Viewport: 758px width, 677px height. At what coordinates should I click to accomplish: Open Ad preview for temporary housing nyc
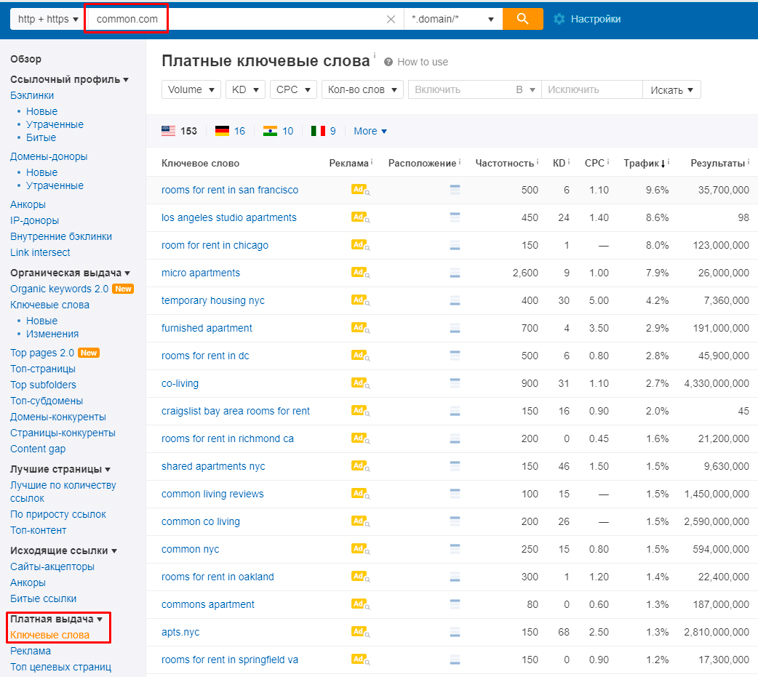360,300
